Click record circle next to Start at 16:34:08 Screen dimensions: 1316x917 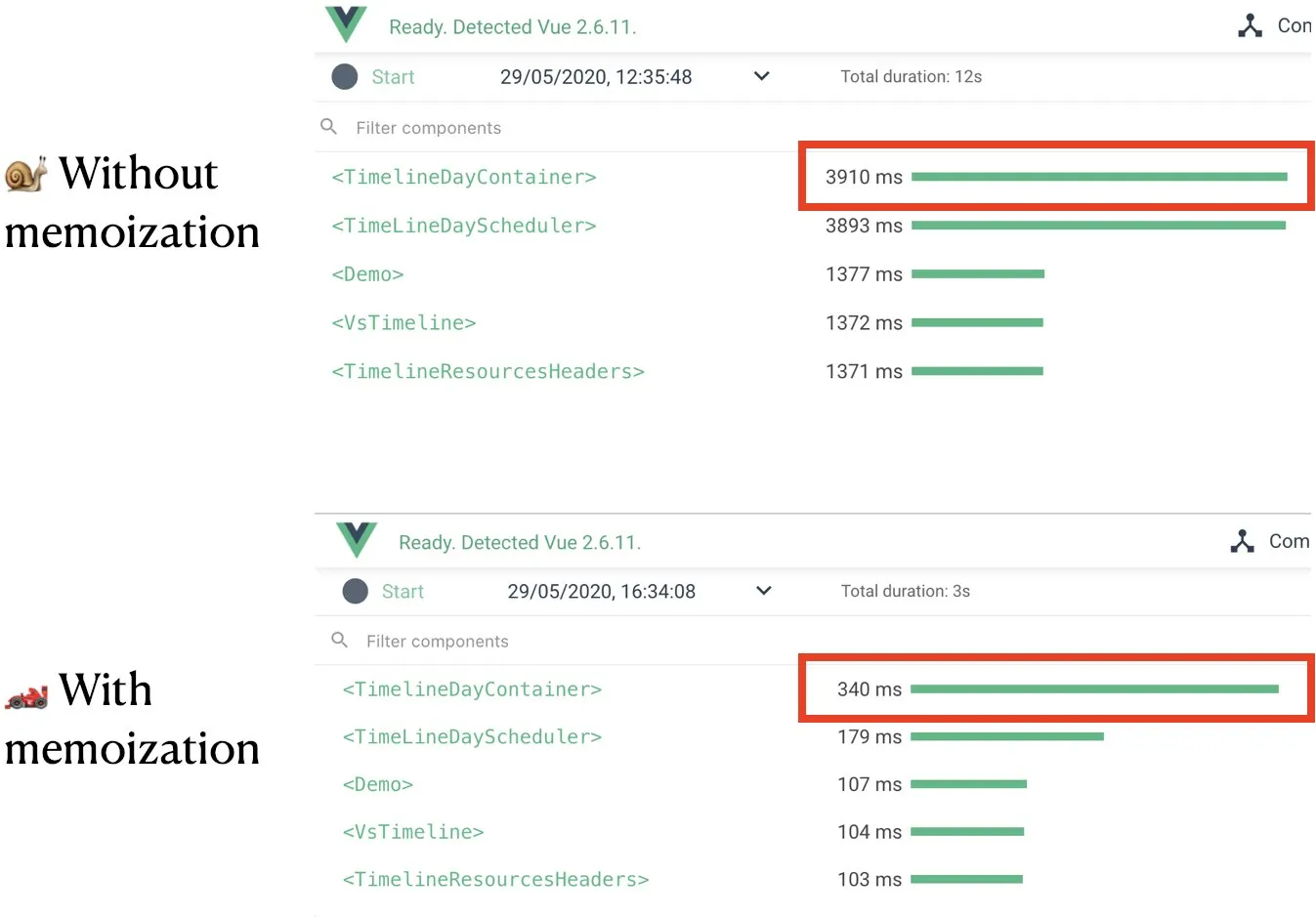pyautogui.click(x=356, y=591)
